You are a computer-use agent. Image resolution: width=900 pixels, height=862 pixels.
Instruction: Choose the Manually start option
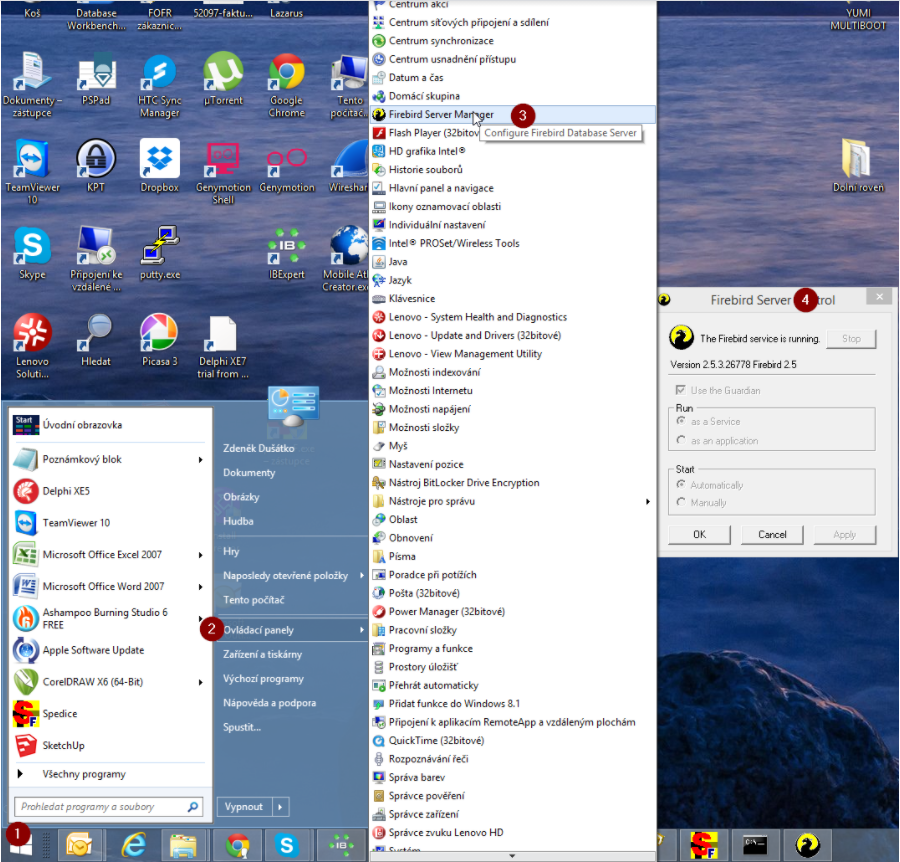(x=681, y=502)
